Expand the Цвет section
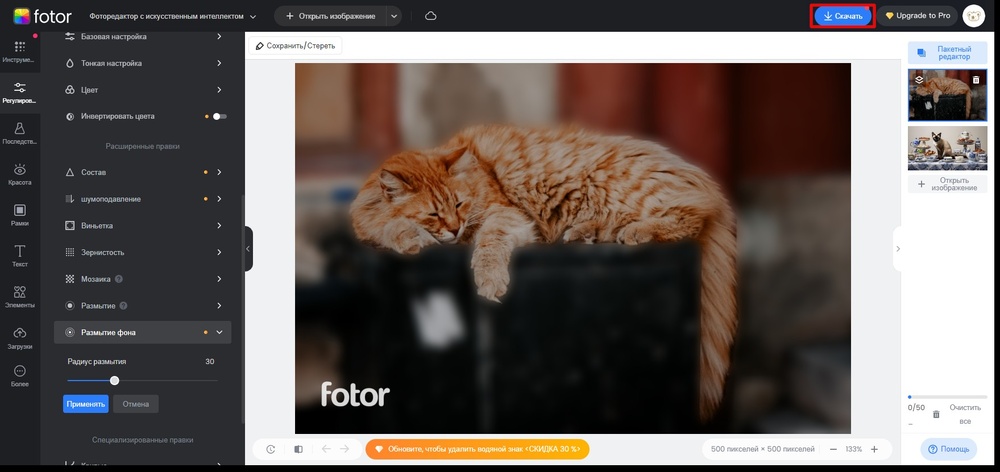This screenshot has height=472, width=1000. click(143, 90)
